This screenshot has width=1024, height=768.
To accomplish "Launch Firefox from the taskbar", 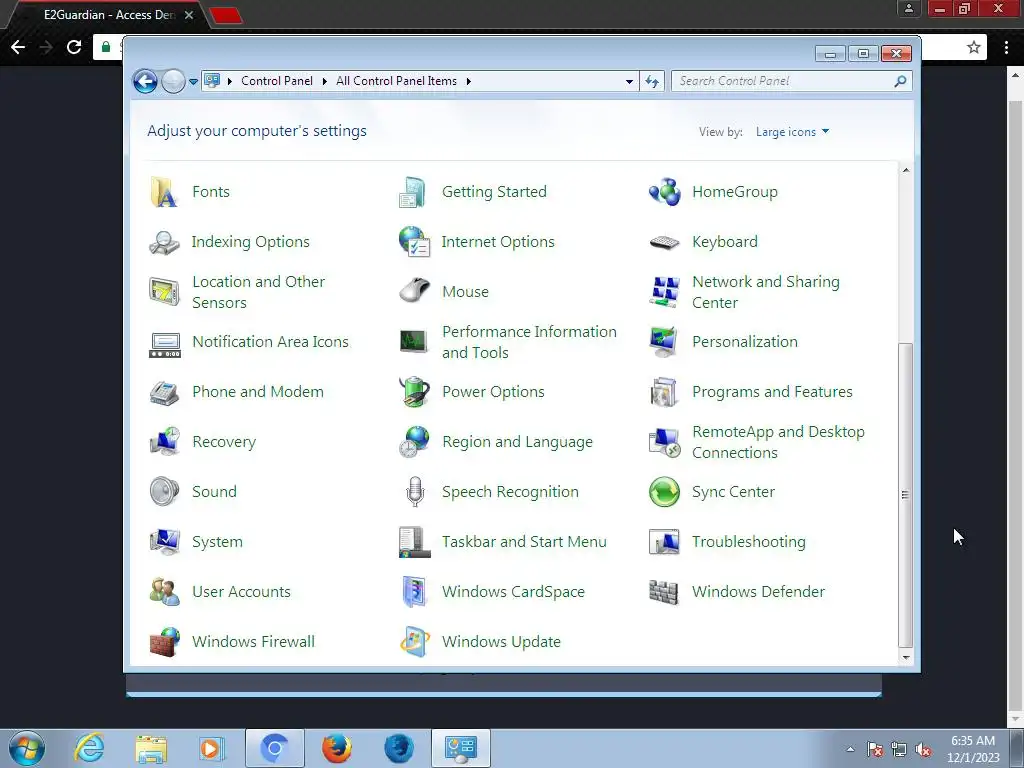I will pos(337,748).
